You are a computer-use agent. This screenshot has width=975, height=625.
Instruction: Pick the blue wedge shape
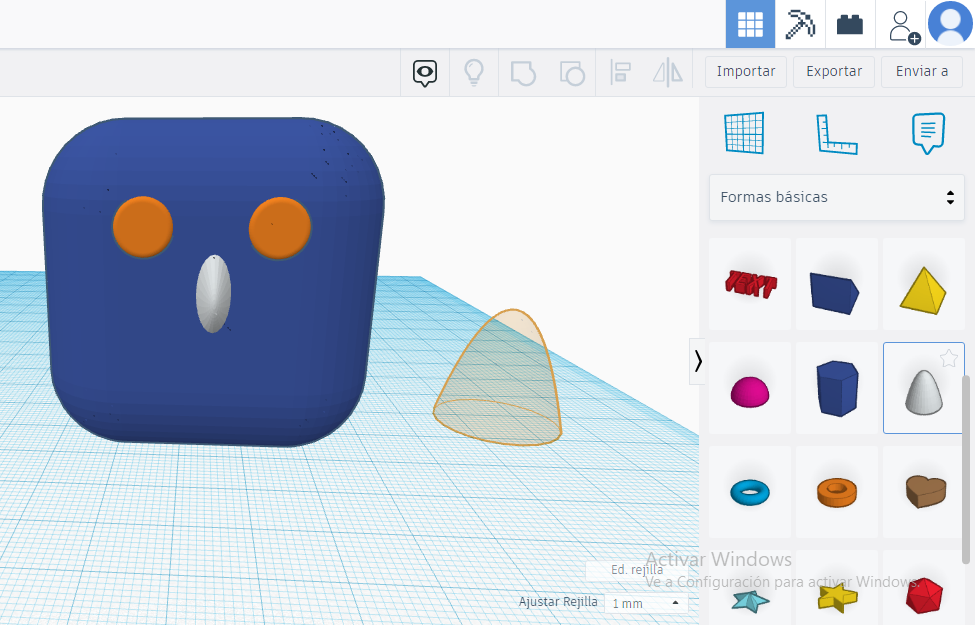[836, 284]
